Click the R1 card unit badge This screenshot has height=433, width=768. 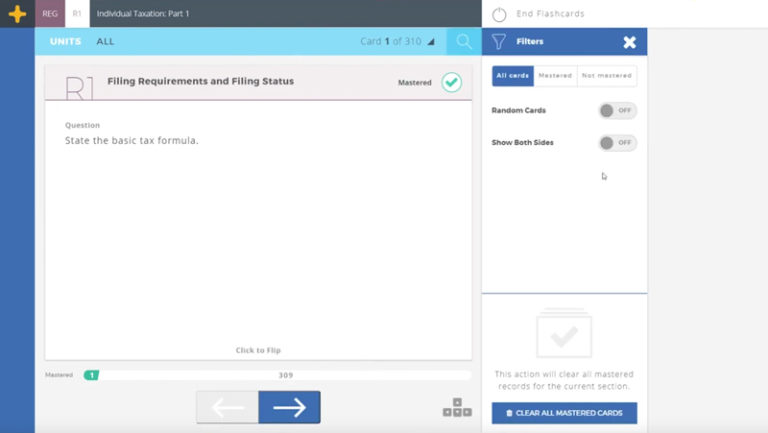[78, 88]
